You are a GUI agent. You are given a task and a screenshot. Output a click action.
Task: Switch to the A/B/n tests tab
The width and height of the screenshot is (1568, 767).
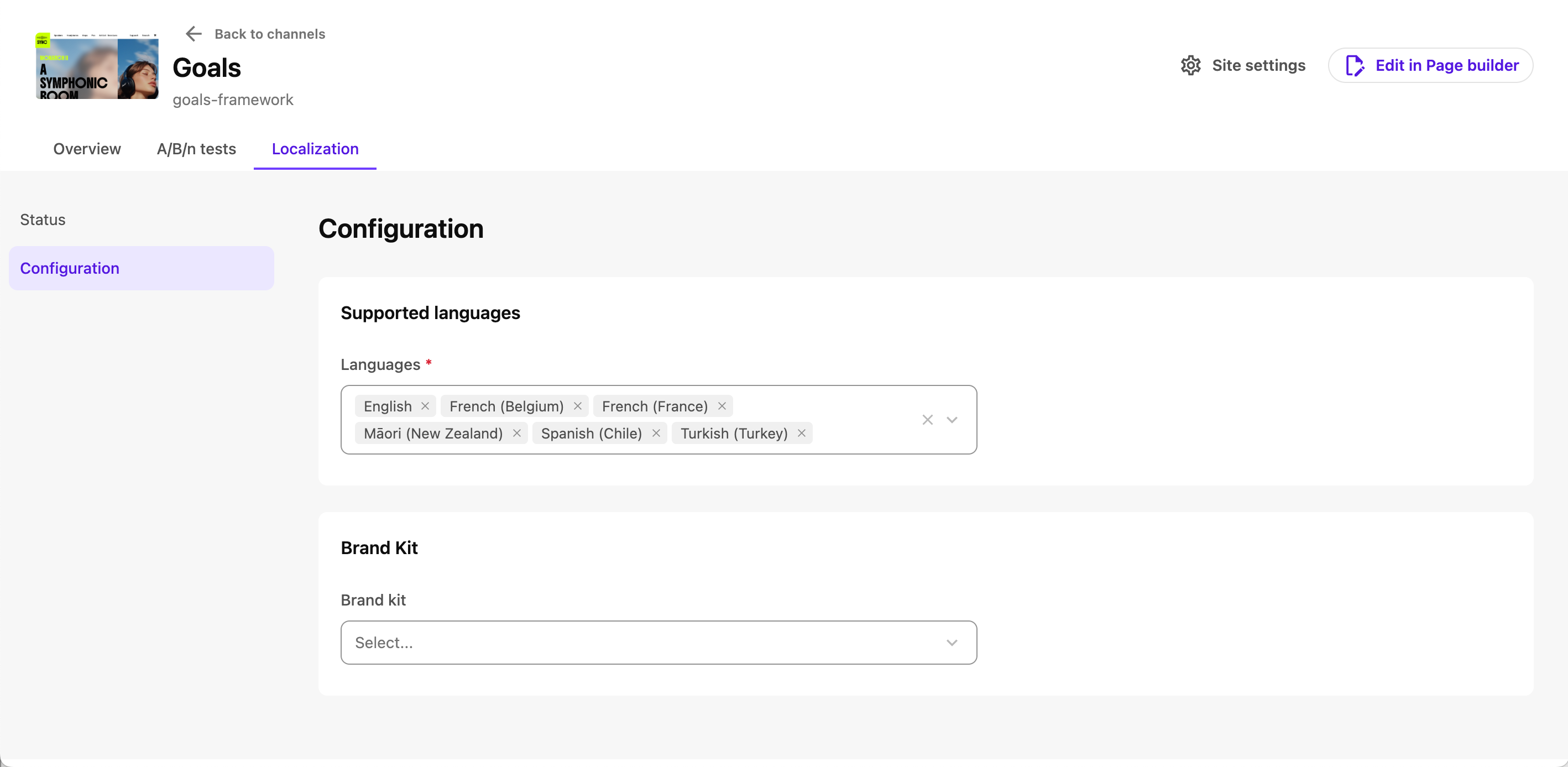point(196,149)
